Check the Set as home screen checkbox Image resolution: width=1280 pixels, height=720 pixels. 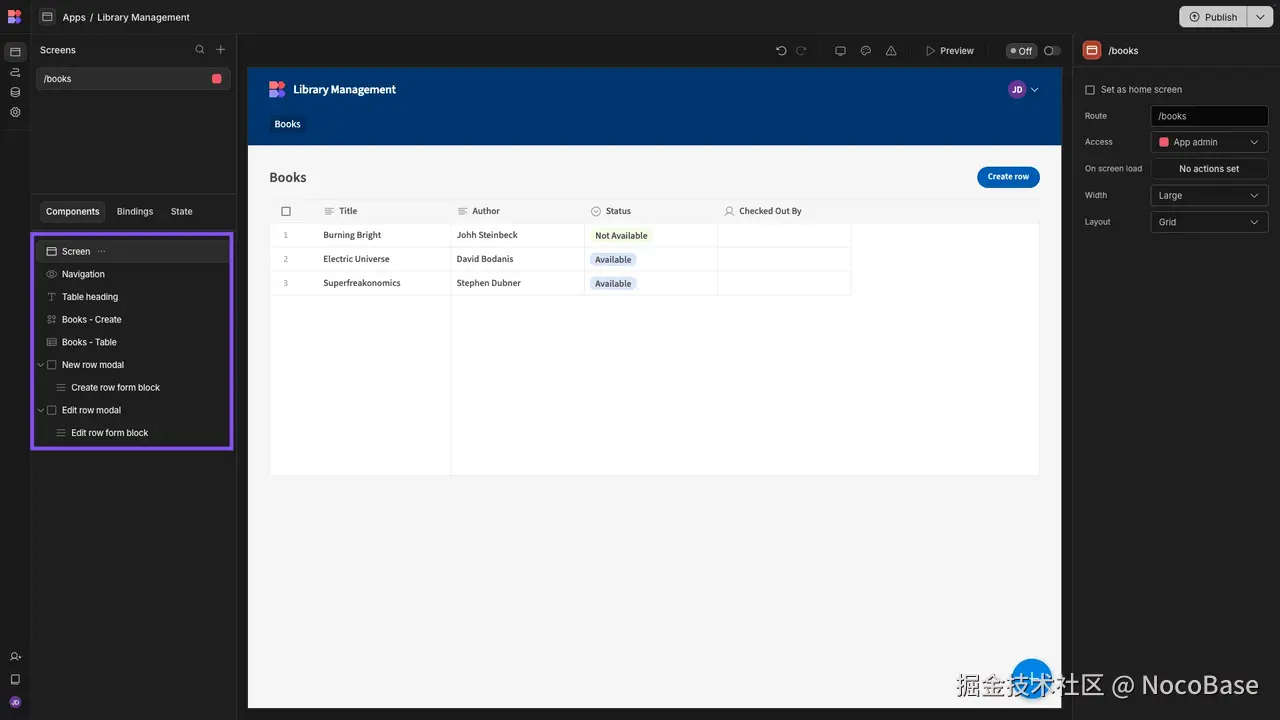[1090, 90]
